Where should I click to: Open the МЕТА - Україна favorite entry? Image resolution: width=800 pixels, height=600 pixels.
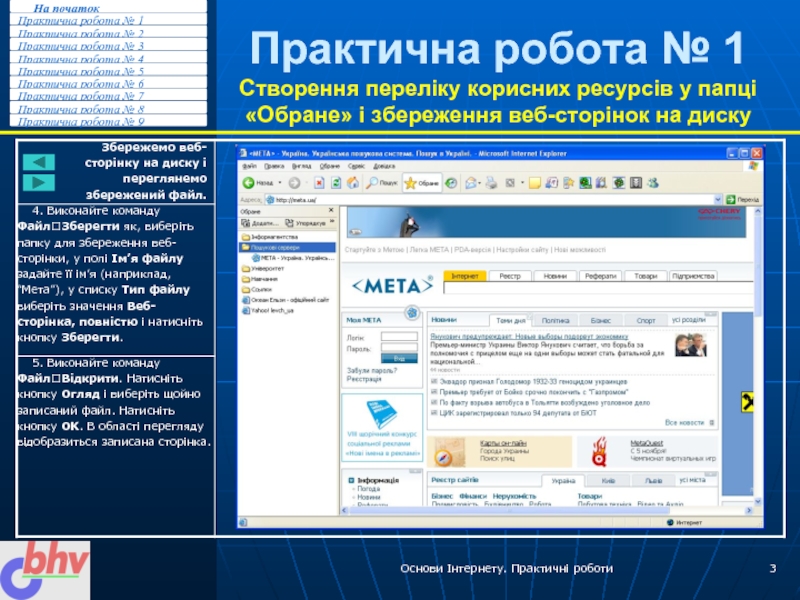293,258
